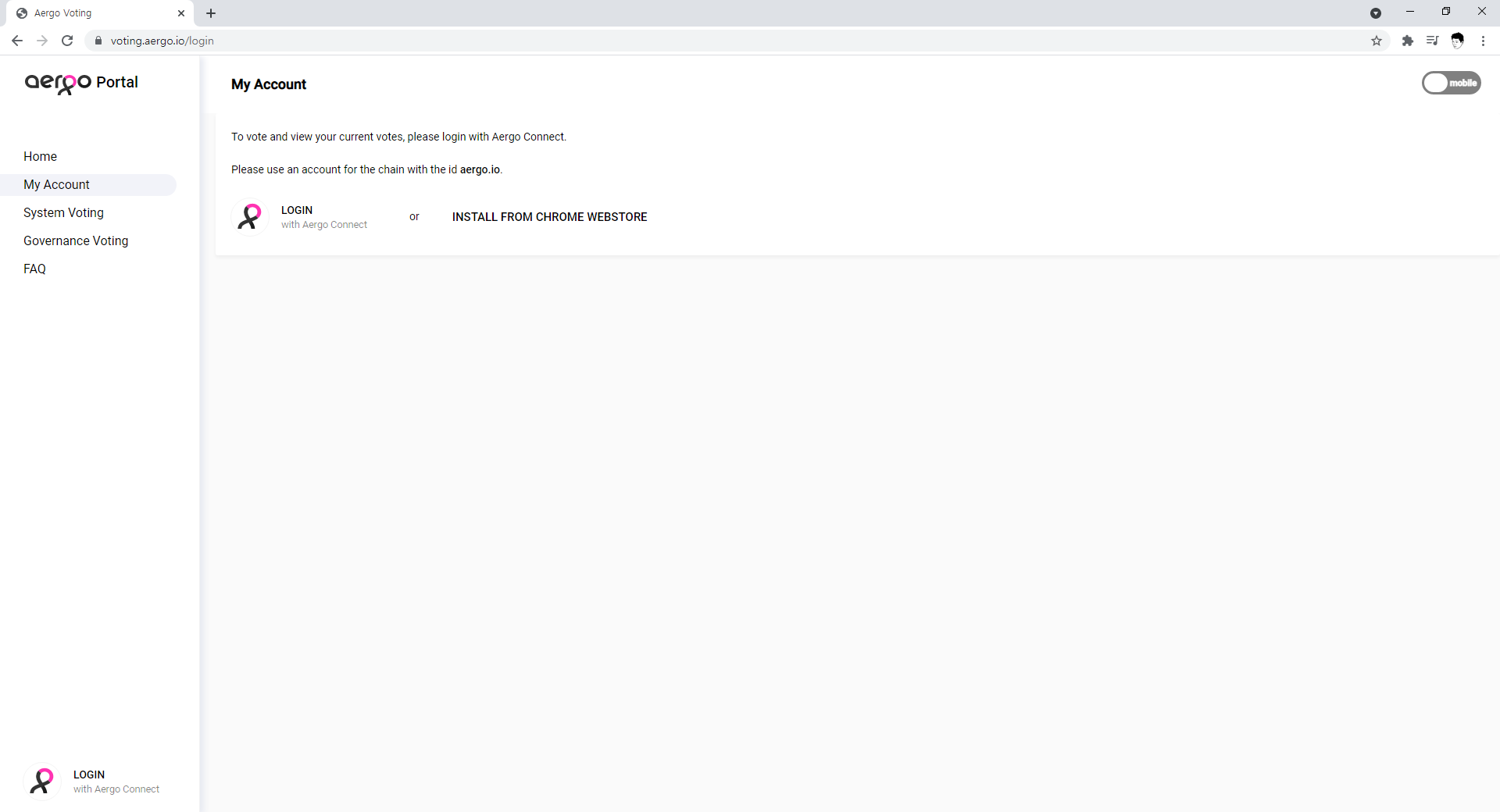The image size is (1500, 812).
Task: Open Chrome three-dot menu
Action: tap(1483, 41)
